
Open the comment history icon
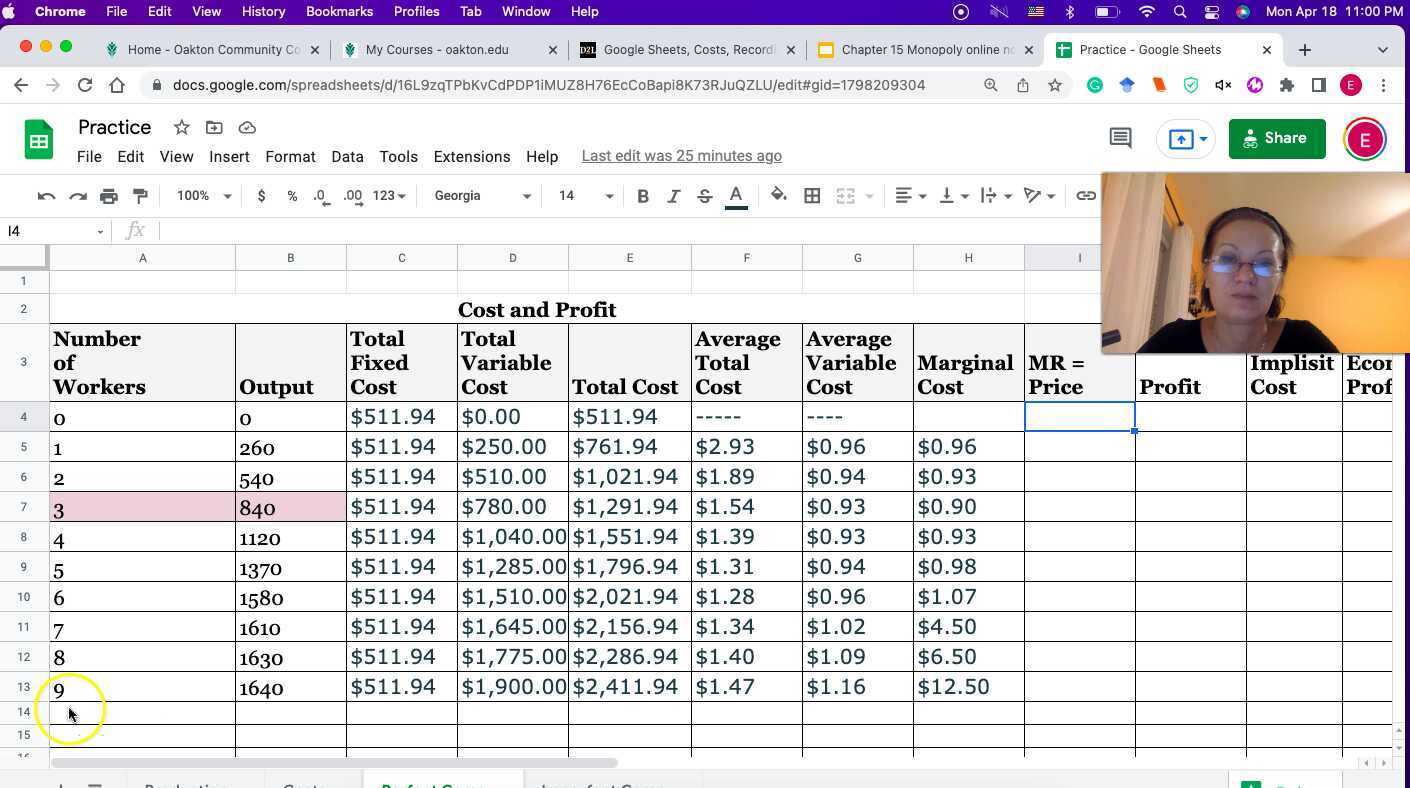point(1120,139)
